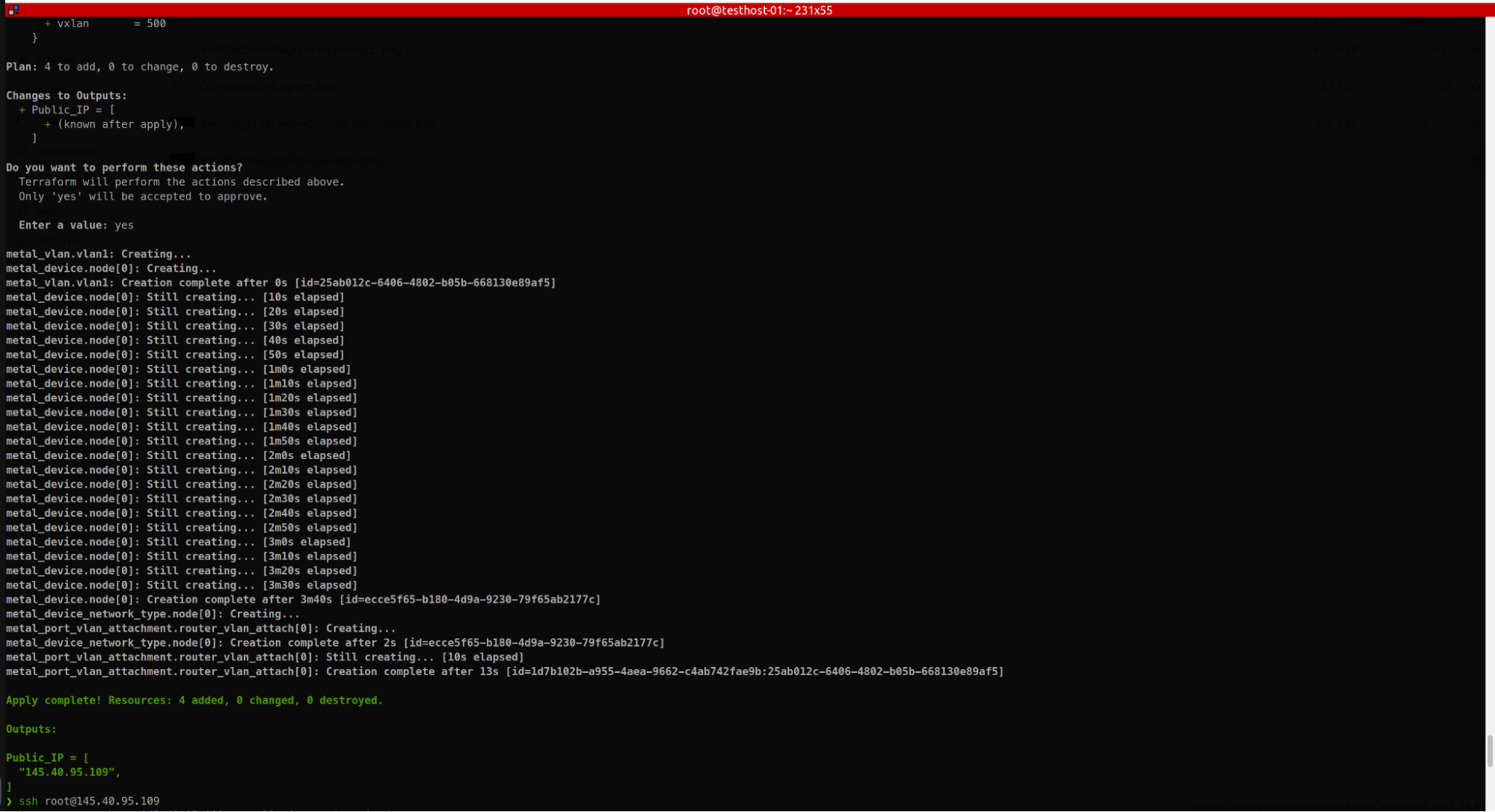1495x812 pixels.
Task: Click the 'Plan: 4 to add' line
Action: click(x=140, y=67)
